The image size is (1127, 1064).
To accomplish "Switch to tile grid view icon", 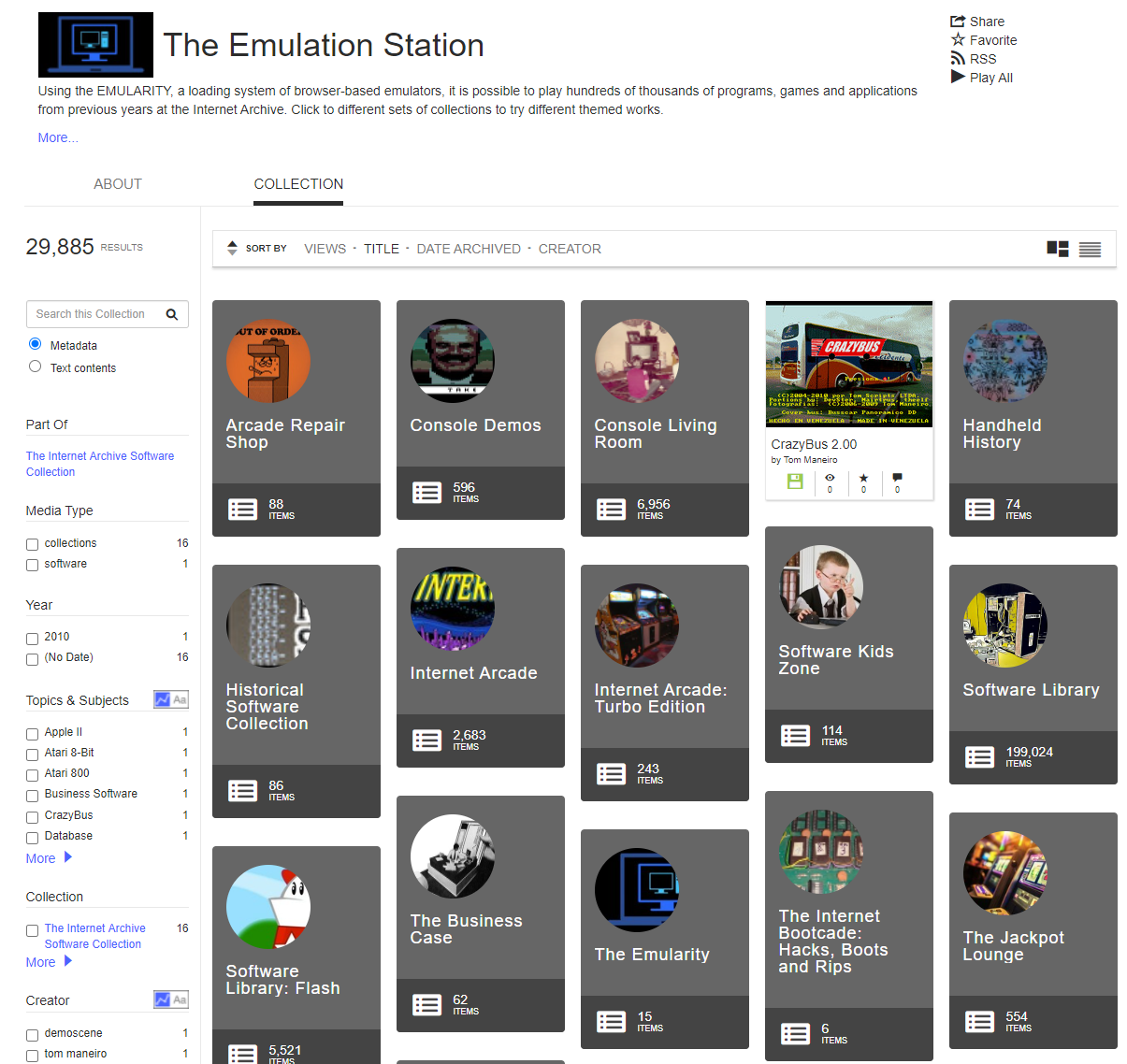I will point(1058,249).
